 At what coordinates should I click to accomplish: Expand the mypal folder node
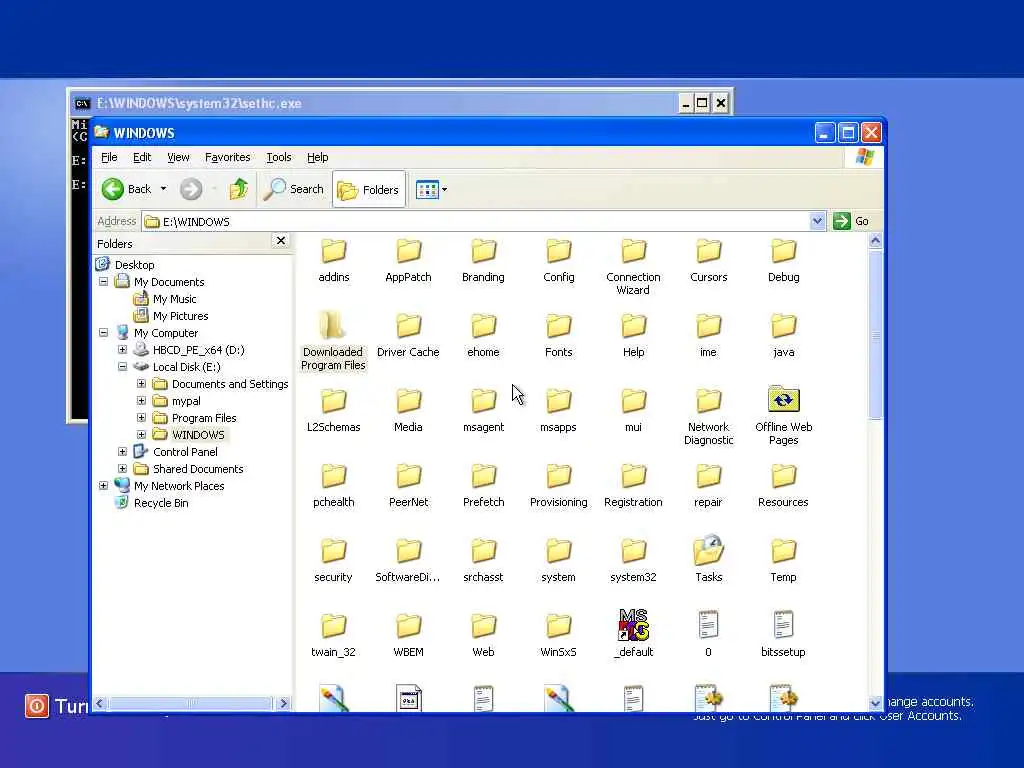point(141,400)
